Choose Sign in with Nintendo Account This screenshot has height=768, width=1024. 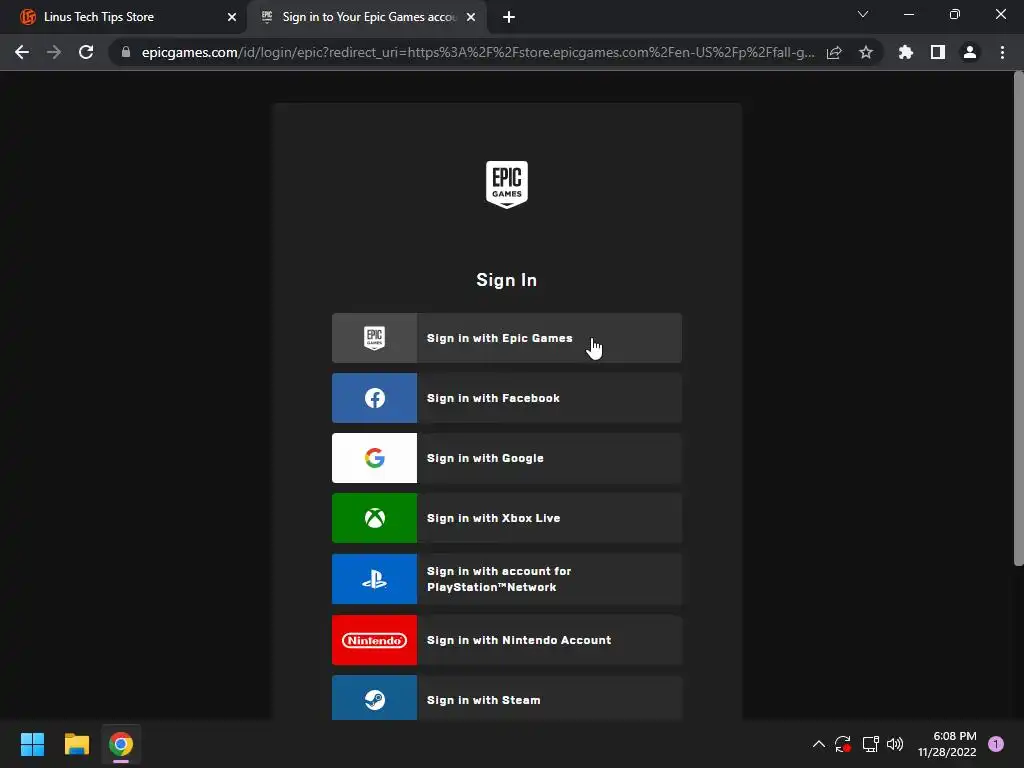pyautogui.click(x=507, y=640)
